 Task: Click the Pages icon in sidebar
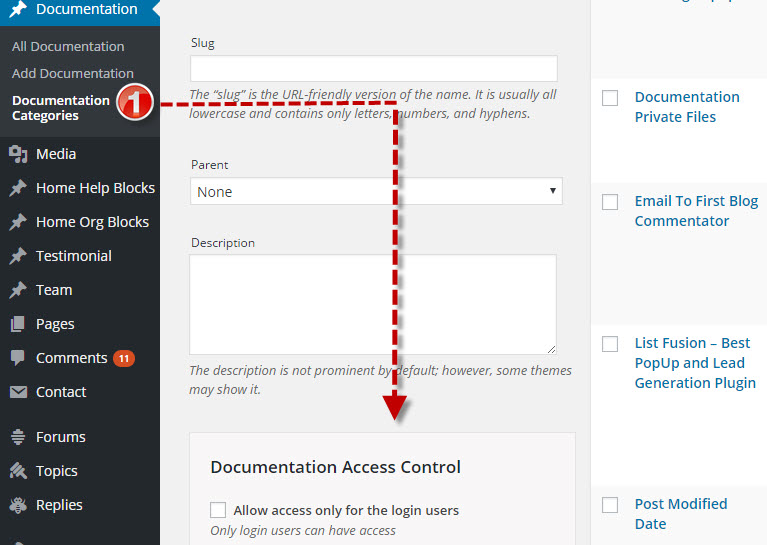[18, 324]
